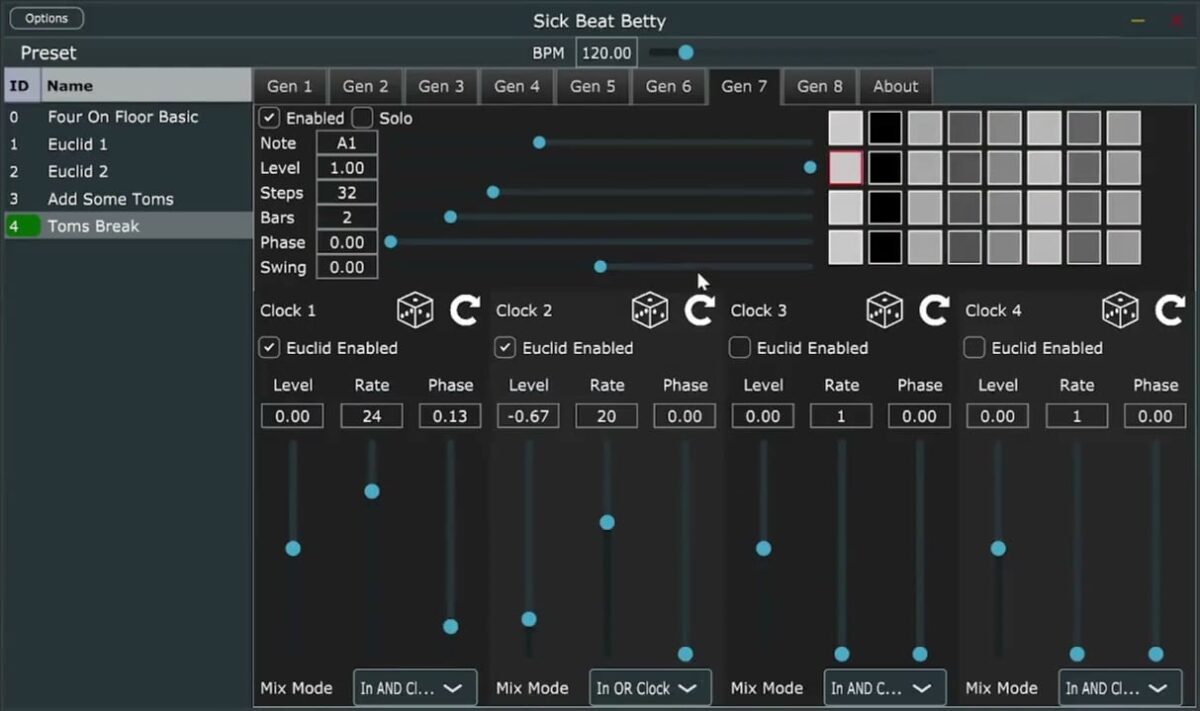Image resolution: width=1200 pixels, height=711 pixels.
Task: Adjust the BPM slider
Action: 685,52
